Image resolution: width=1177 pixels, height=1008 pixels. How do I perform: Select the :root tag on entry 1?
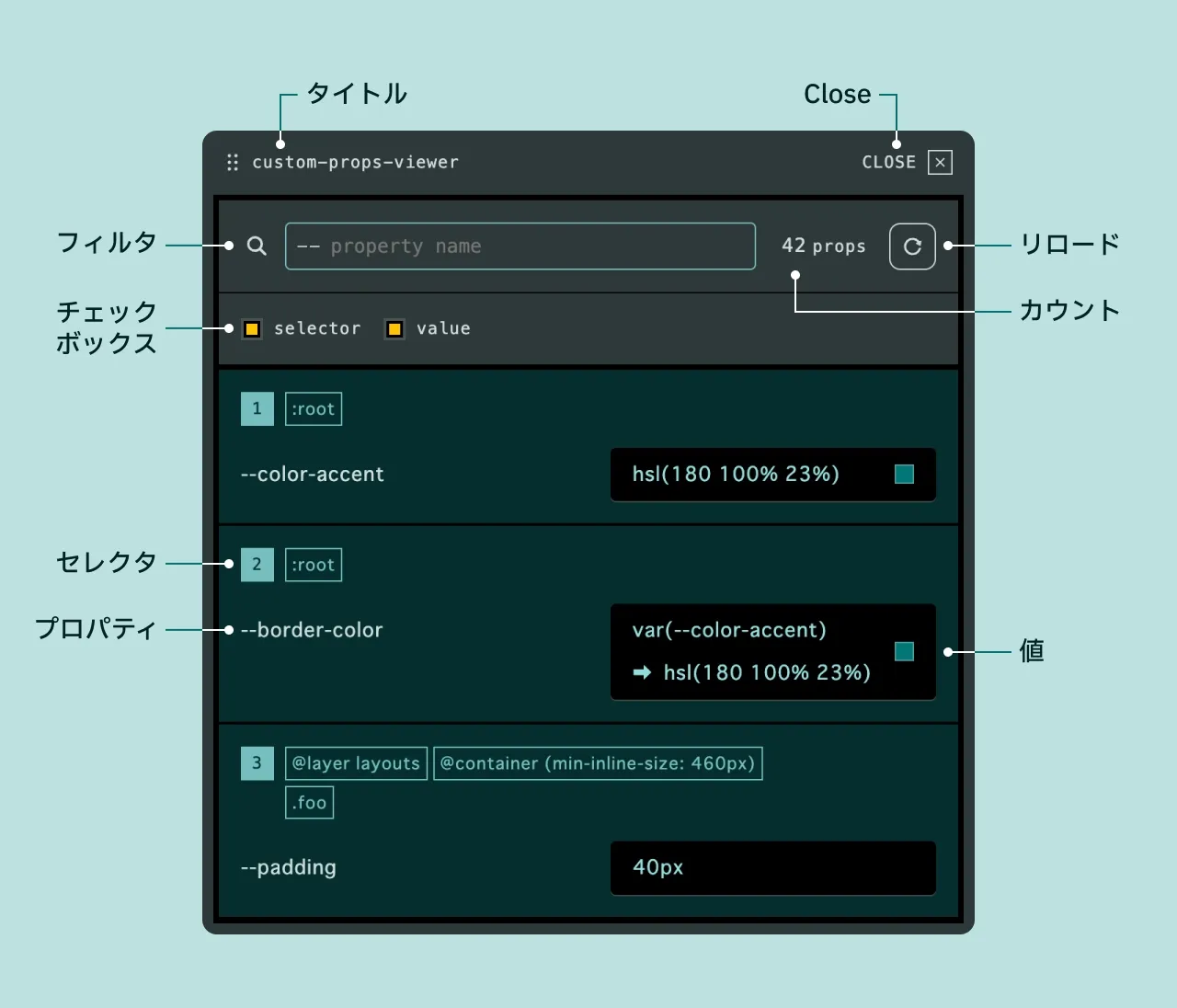(x=313, y=408)
